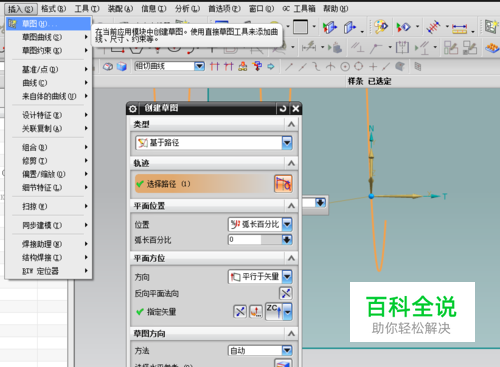Click the blue measuring ruler icon in top toolbar

(x=459, y=28)
